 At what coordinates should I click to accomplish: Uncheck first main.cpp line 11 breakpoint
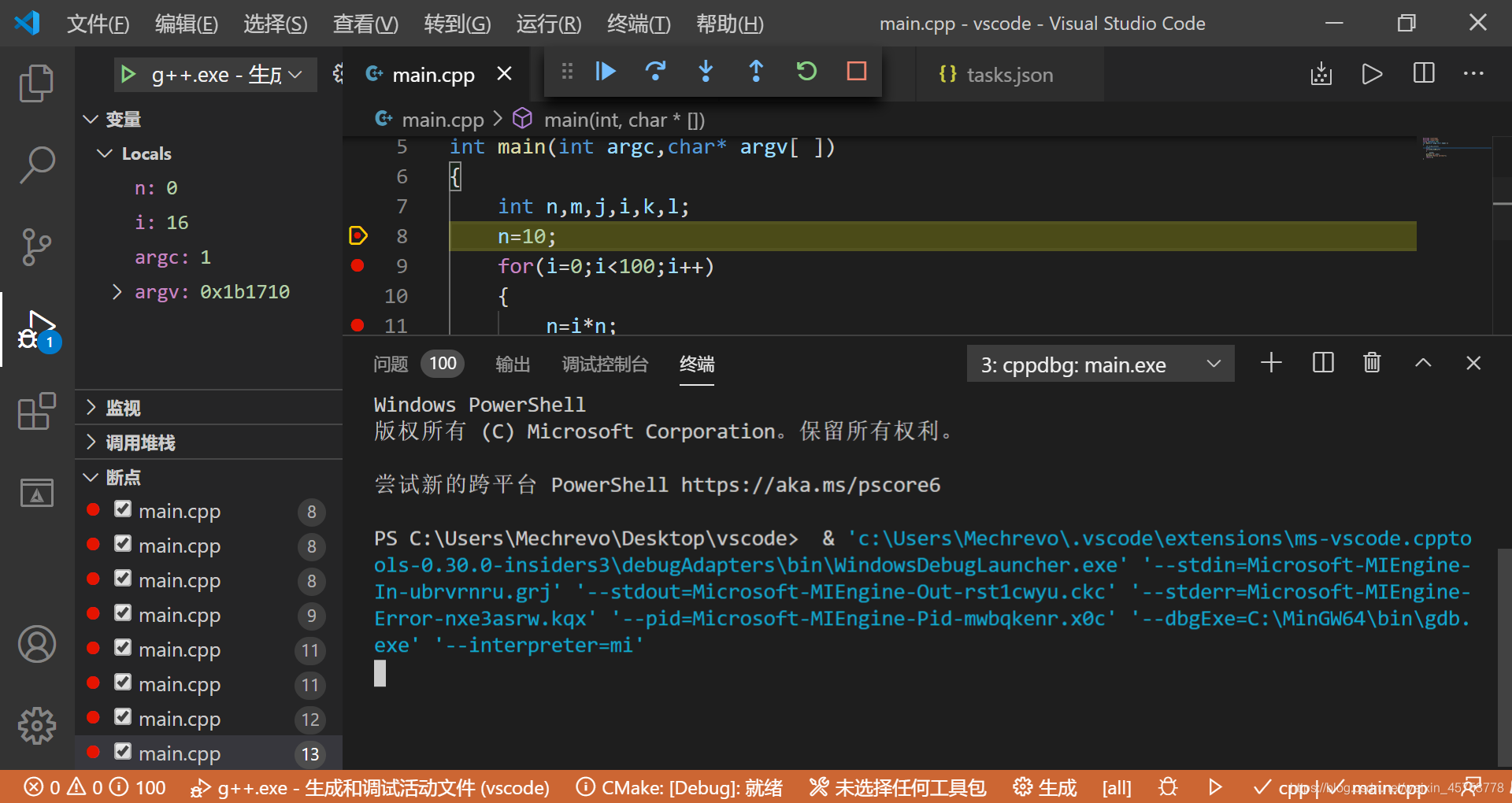tap(123, 648)
